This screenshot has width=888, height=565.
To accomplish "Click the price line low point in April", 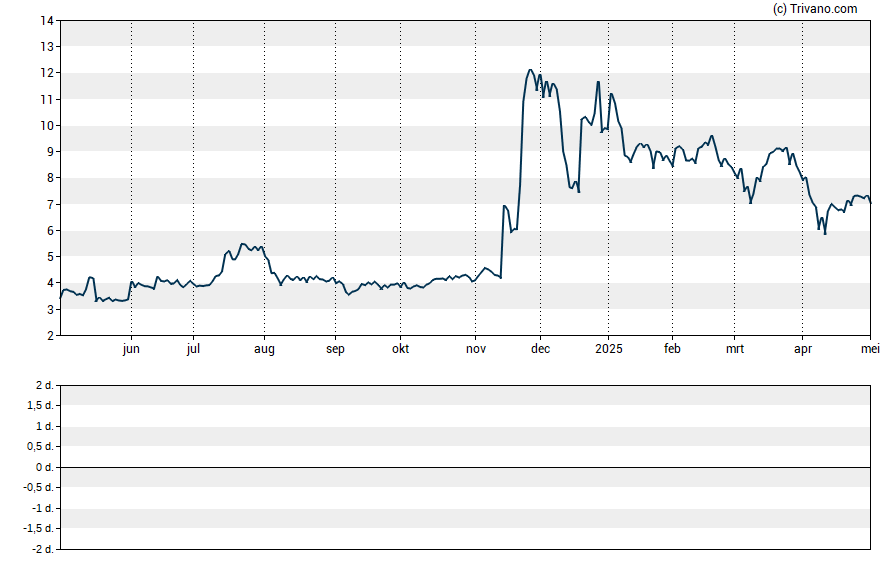I will [825, 233].
